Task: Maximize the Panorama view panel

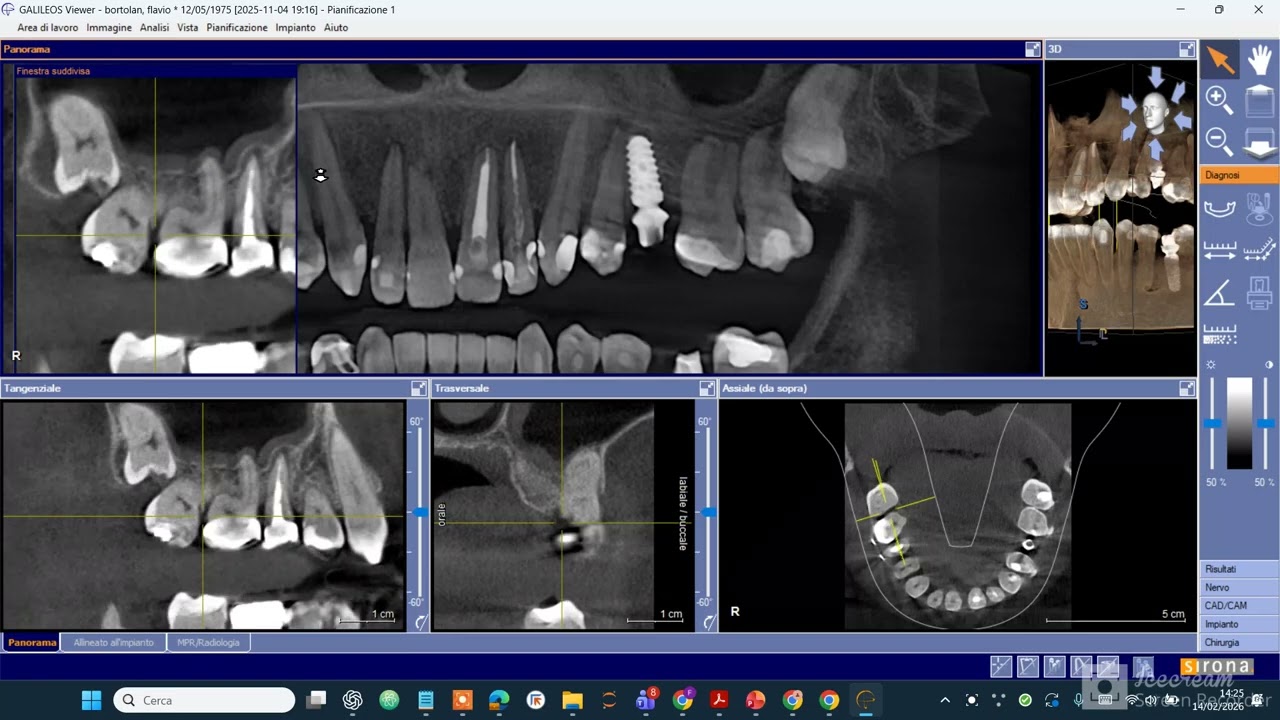Action: (1033, 49)
